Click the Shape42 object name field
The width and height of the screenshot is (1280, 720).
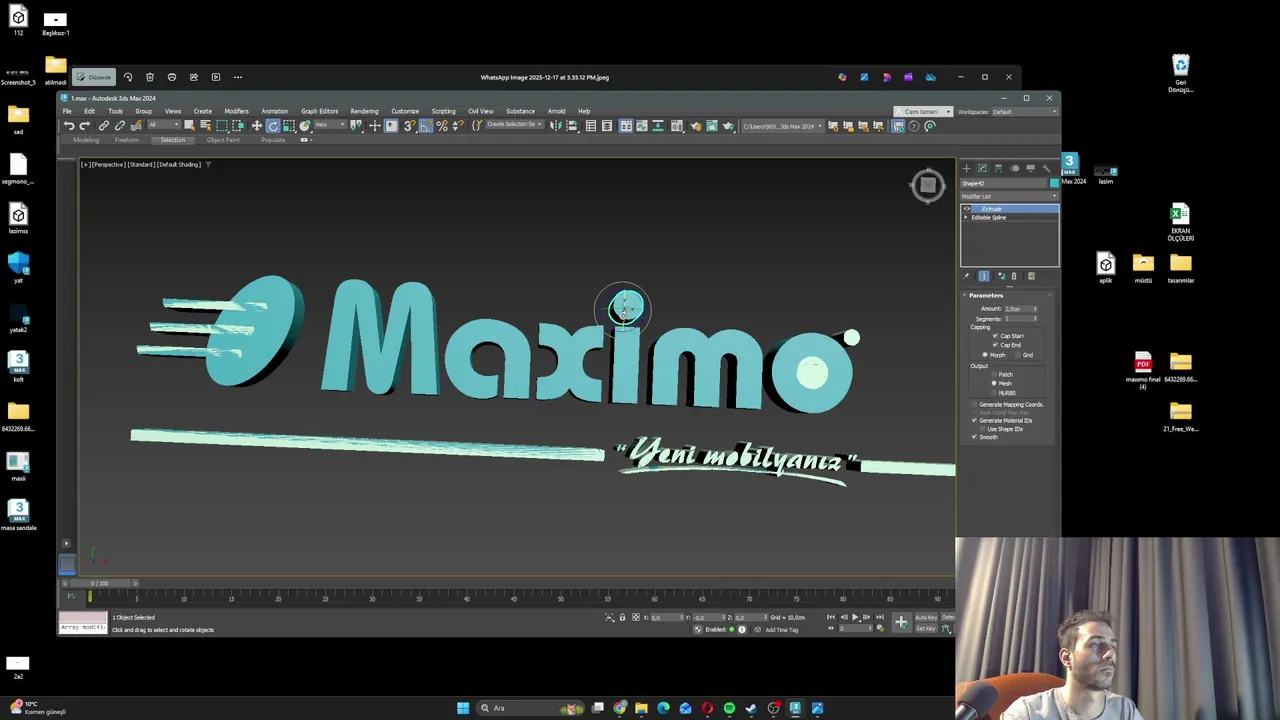[x=1004, y=183]
